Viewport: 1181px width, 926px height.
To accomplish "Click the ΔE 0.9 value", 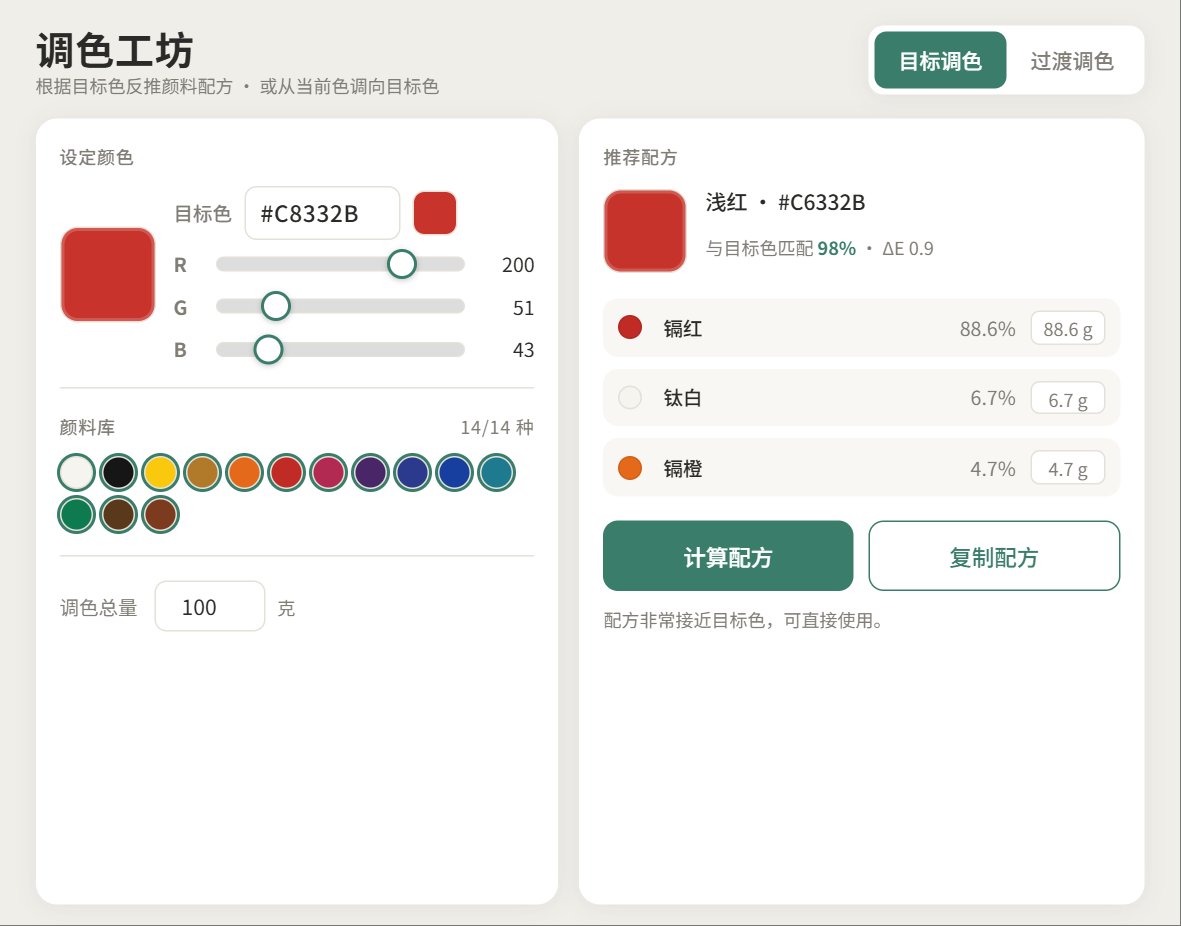I will click(908, 249).
